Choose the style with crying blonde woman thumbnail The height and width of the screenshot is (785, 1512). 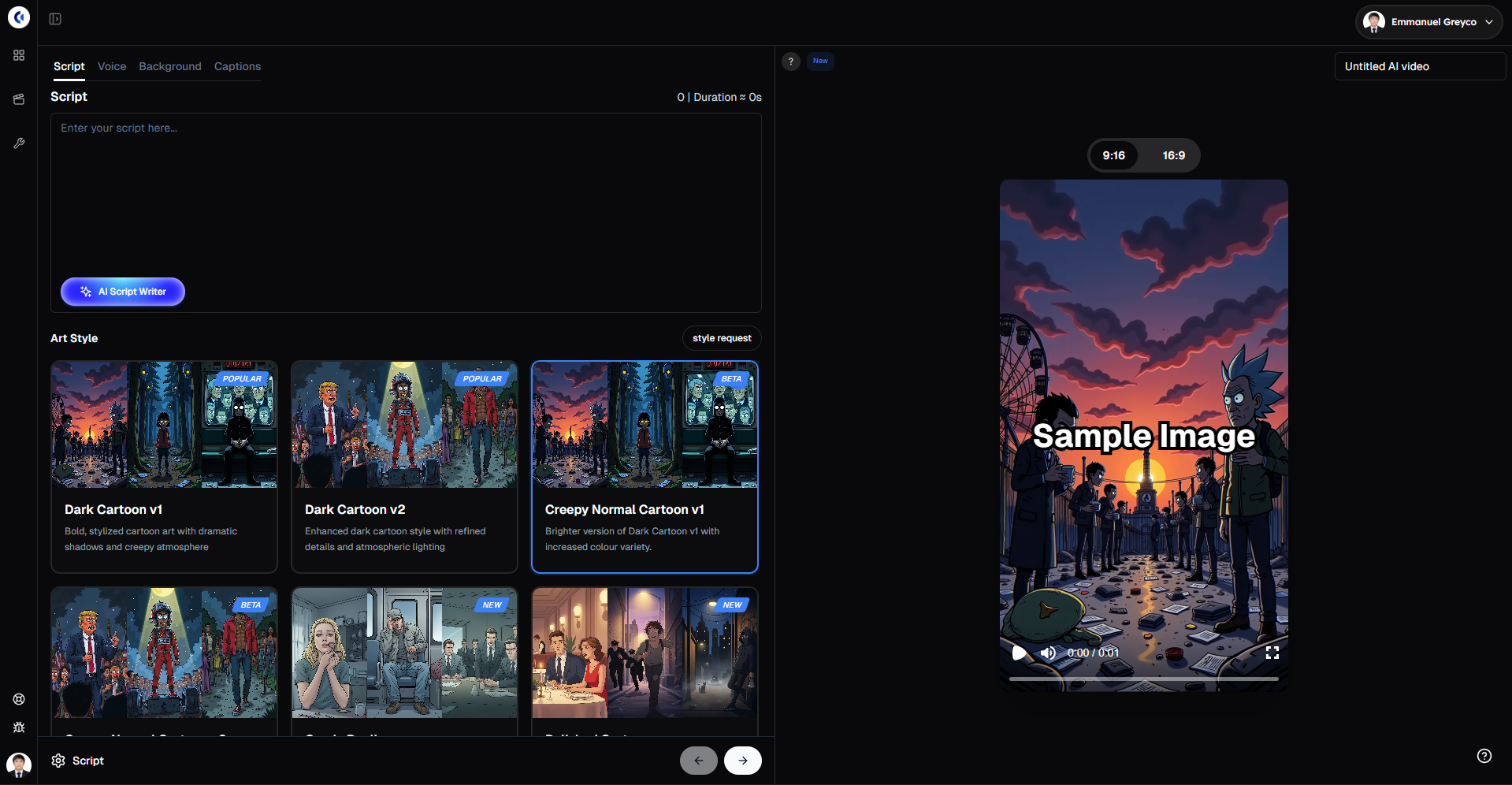tap(404, 653)
